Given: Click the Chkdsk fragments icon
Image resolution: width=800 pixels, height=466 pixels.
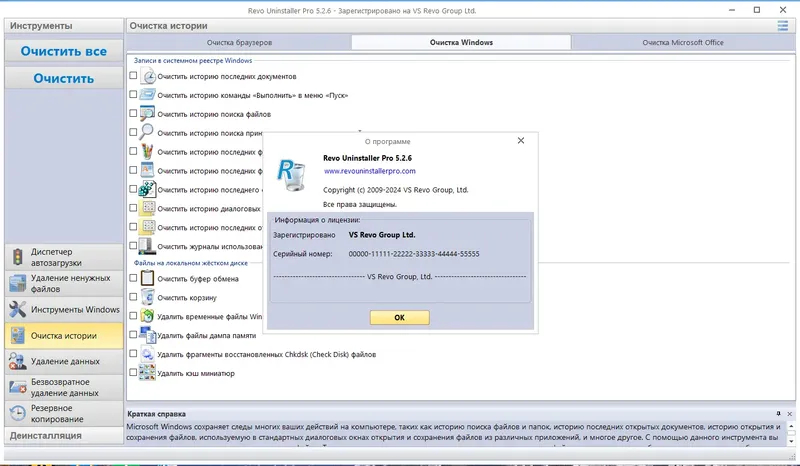Looking at the screenshot, I should click(x=147, y=354).
